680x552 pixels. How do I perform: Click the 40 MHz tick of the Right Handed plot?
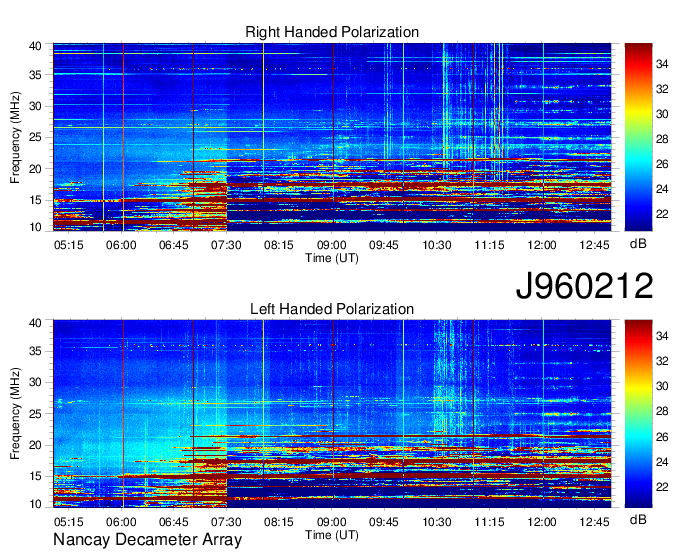pyautogui.click(x=35, y=46)
